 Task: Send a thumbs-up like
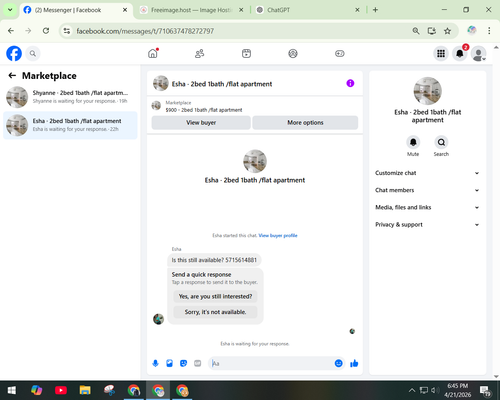[x=354, y=363]
